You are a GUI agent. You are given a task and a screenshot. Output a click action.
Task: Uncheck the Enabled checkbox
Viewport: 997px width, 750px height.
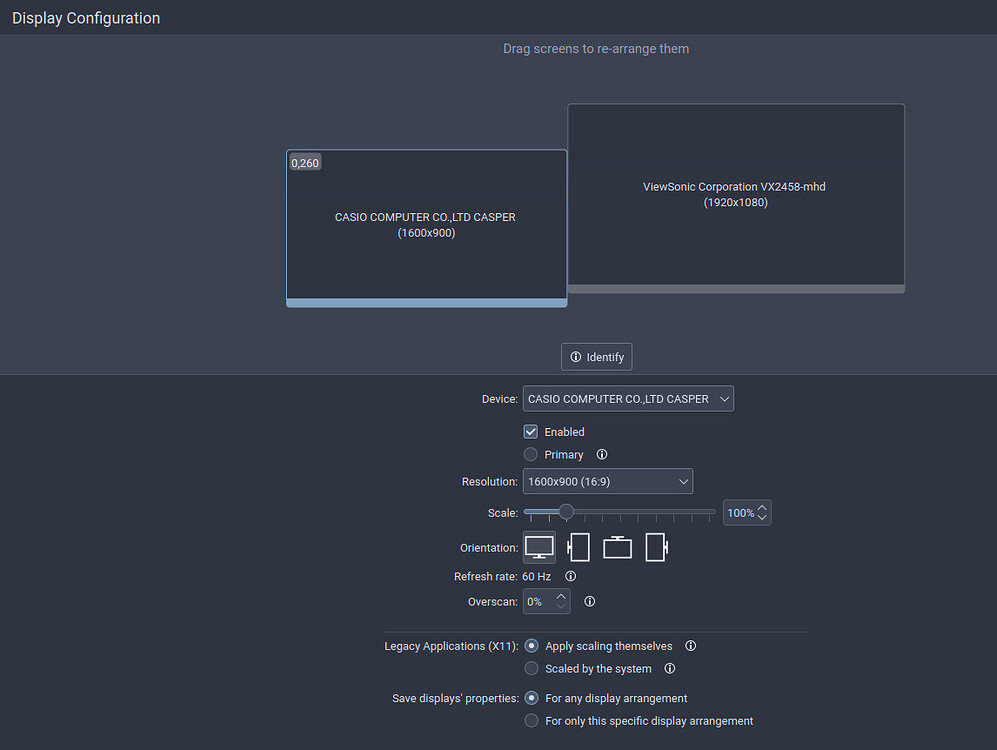tap(530, 431)
